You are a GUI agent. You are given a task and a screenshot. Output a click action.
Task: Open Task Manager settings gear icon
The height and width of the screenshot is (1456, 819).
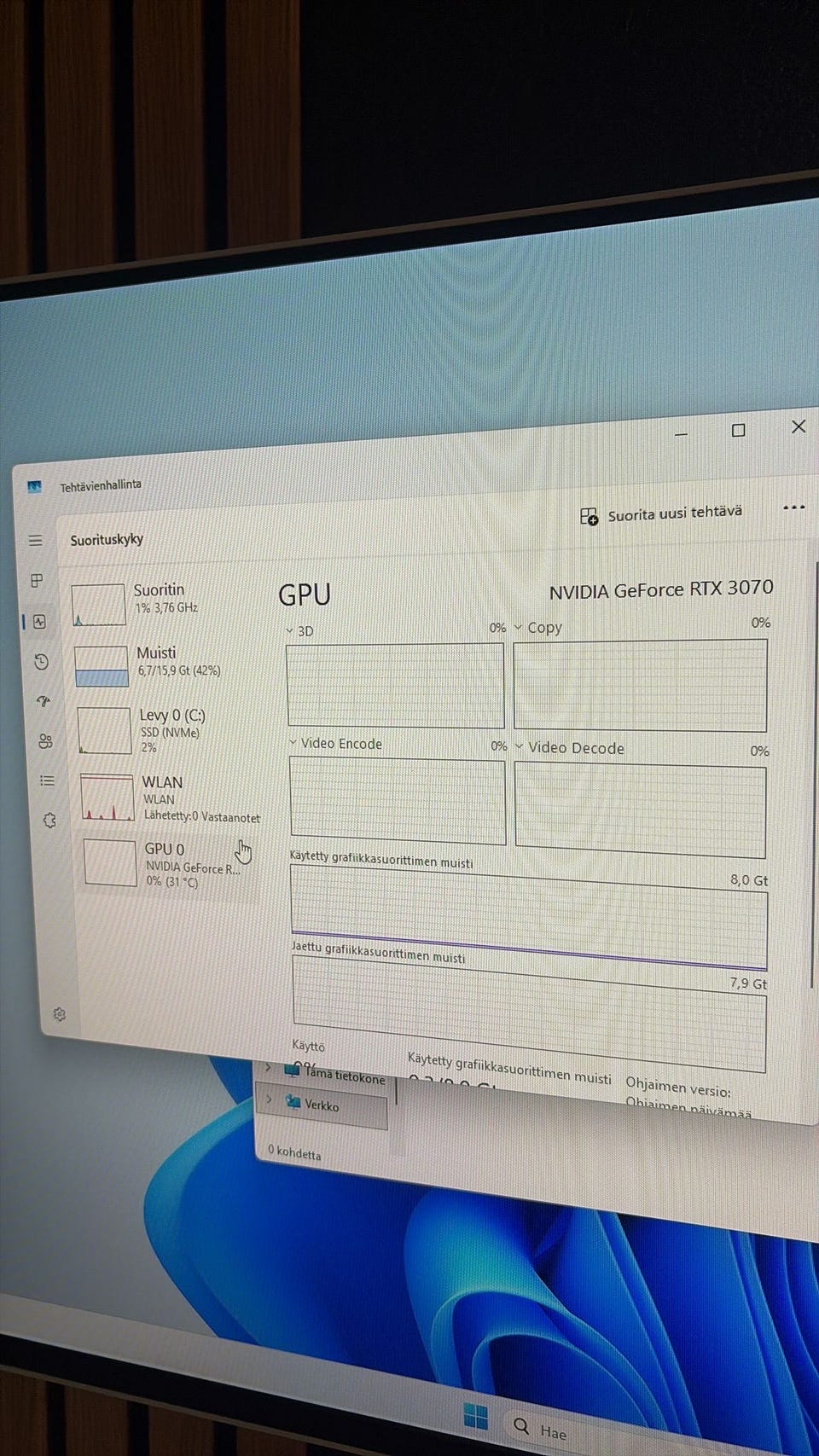click(59, 1014)
